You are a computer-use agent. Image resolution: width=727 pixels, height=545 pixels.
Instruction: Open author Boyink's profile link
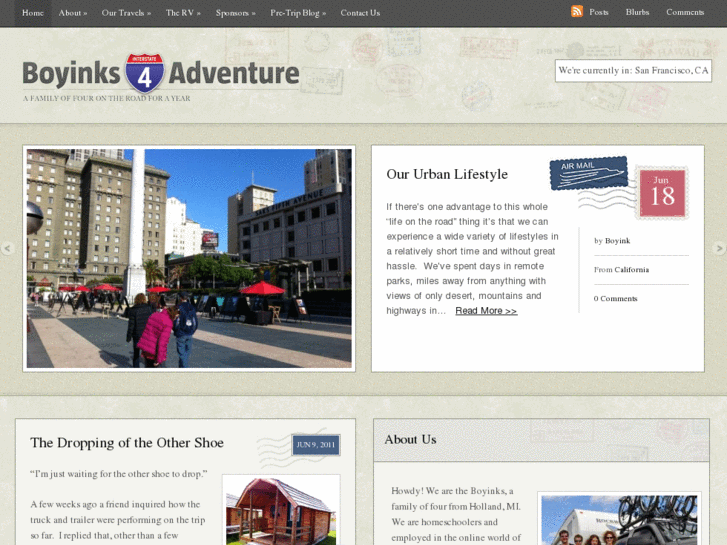click(617, 241)
